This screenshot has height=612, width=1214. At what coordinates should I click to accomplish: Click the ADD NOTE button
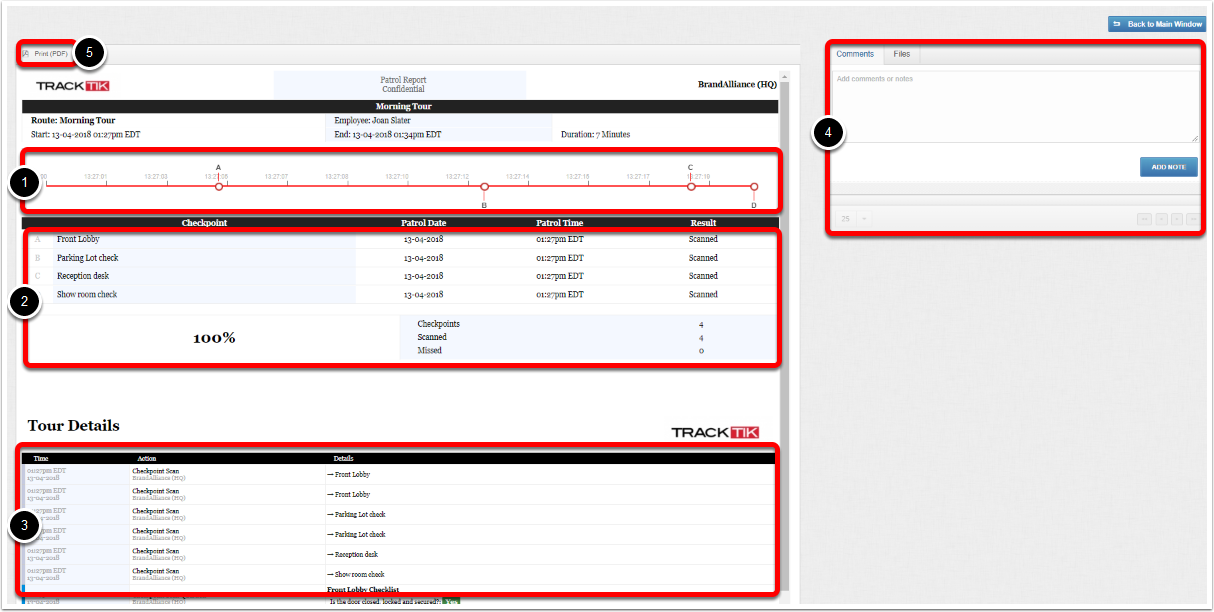[1167, 166]
